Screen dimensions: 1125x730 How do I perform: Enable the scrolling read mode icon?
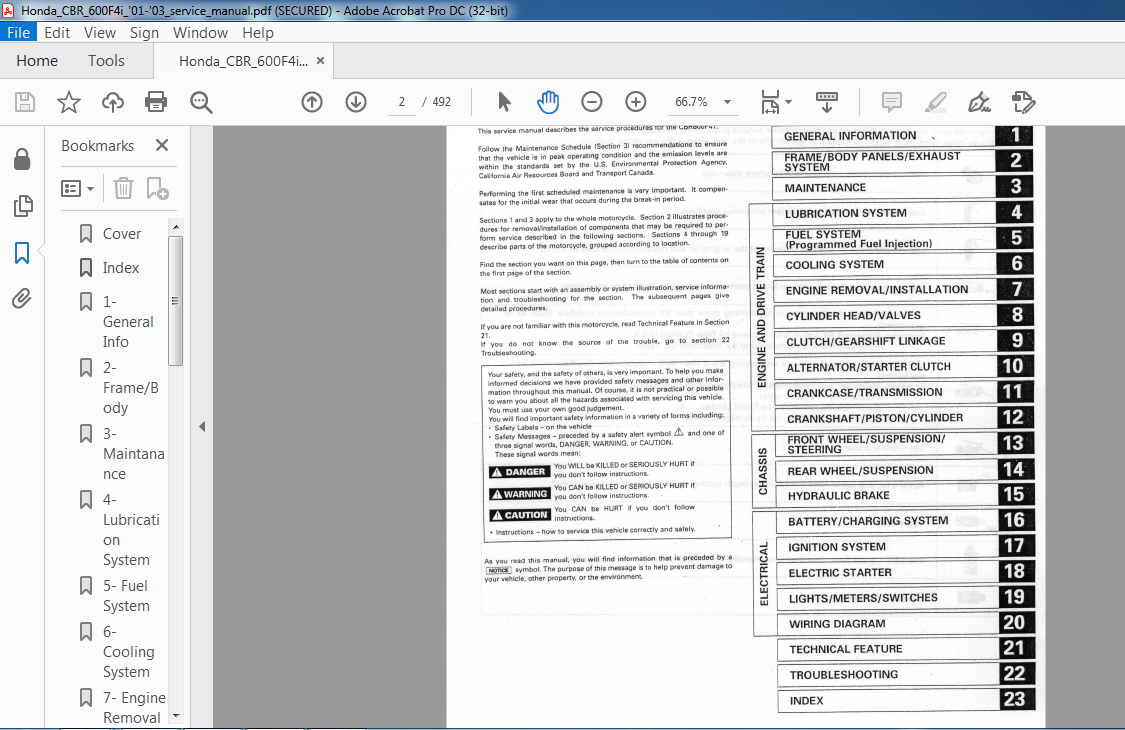(x=827, y=102)
